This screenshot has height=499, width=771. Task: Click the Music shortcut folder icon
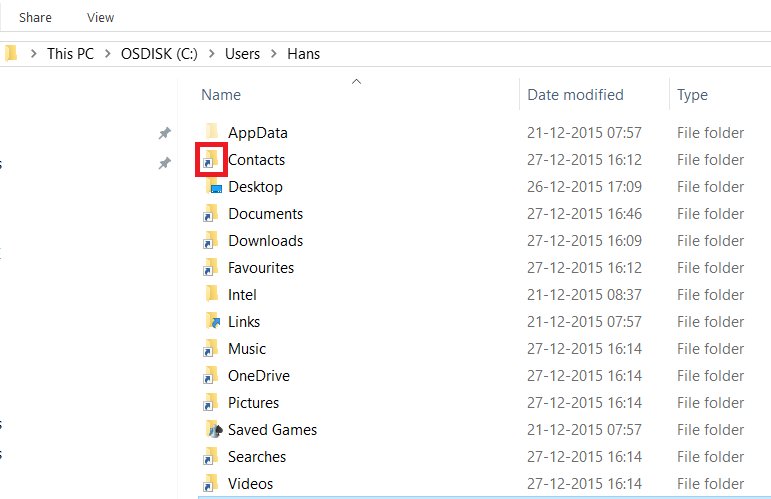210,349
